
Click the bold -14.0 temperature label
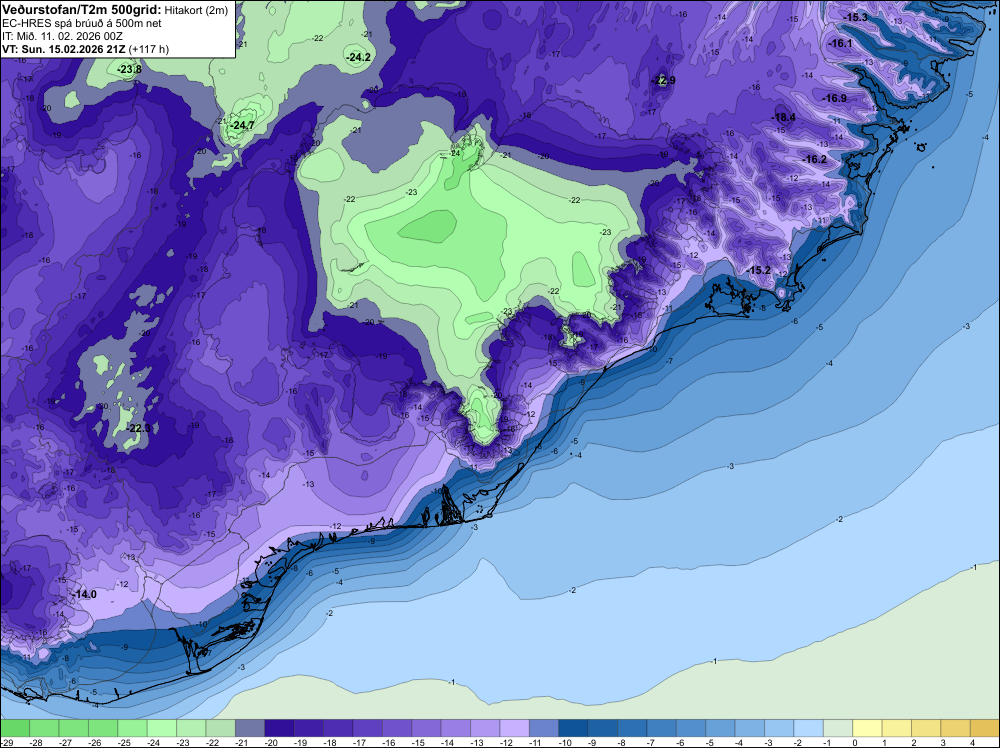(x=85, y=594)
